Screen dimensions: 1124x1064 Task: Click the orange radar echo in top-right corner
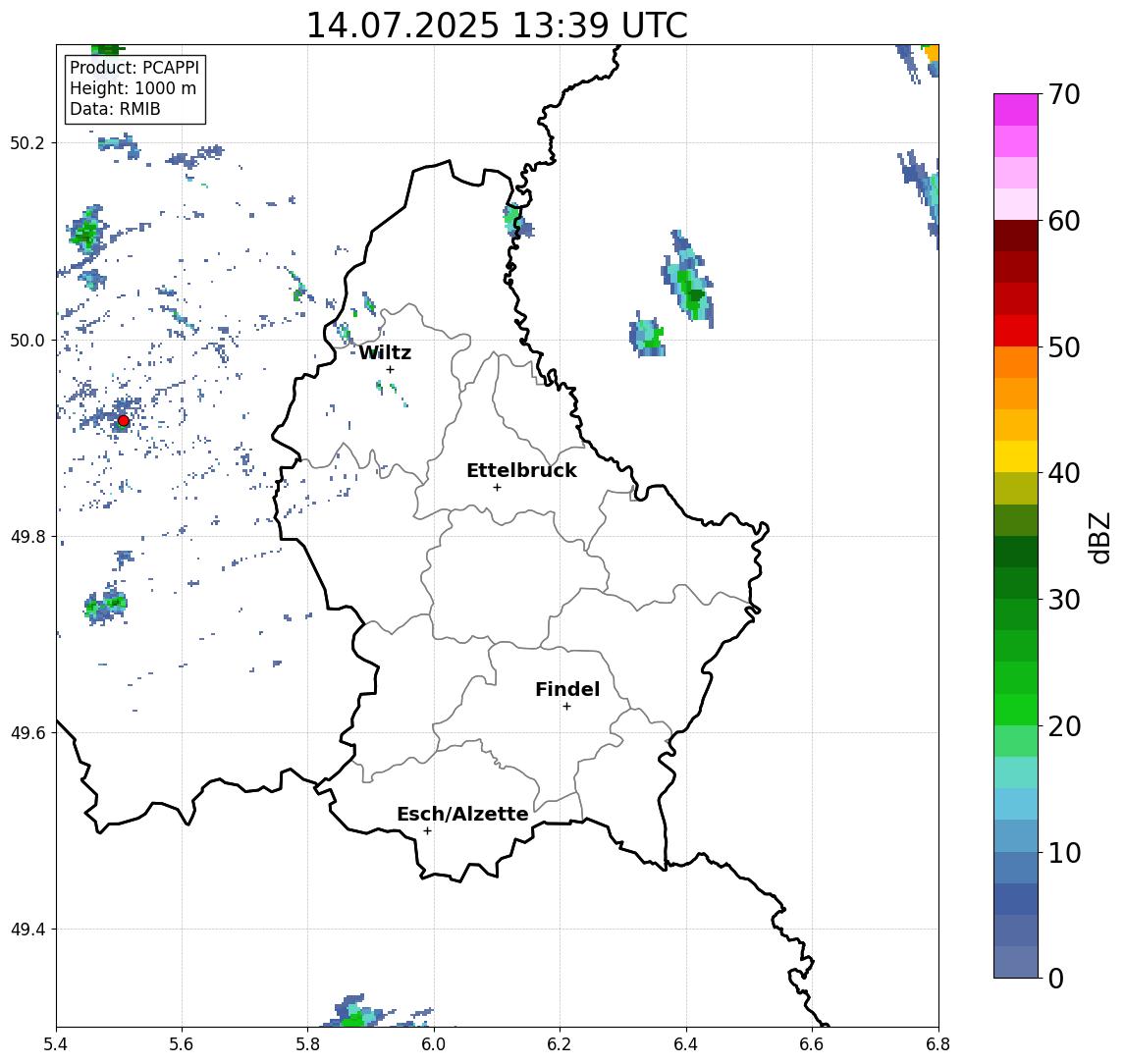click(932, 53)
